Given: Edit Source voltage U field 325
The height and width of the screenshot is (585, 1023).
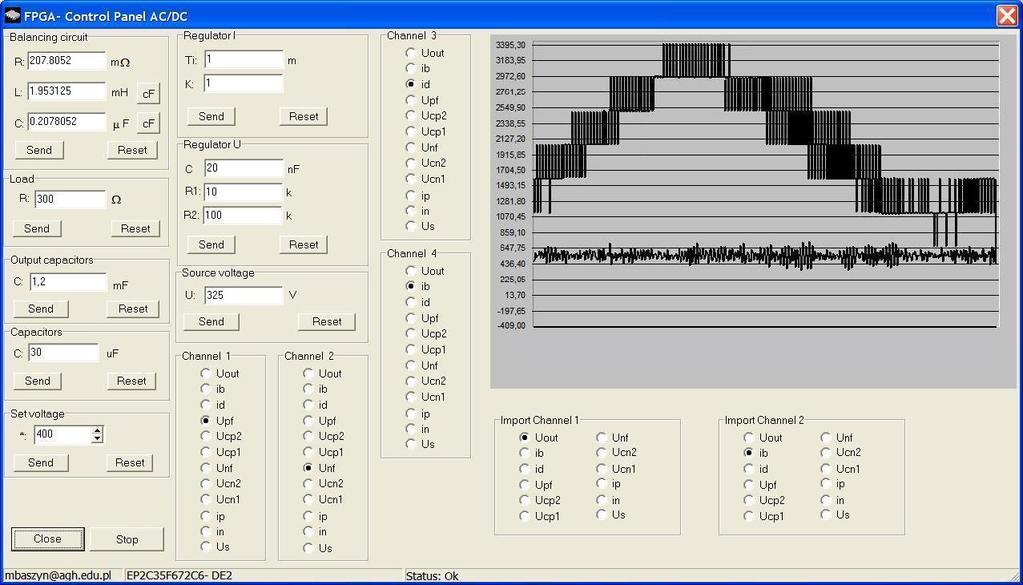Looking at the screenshot, I should (x=243, y=295).
